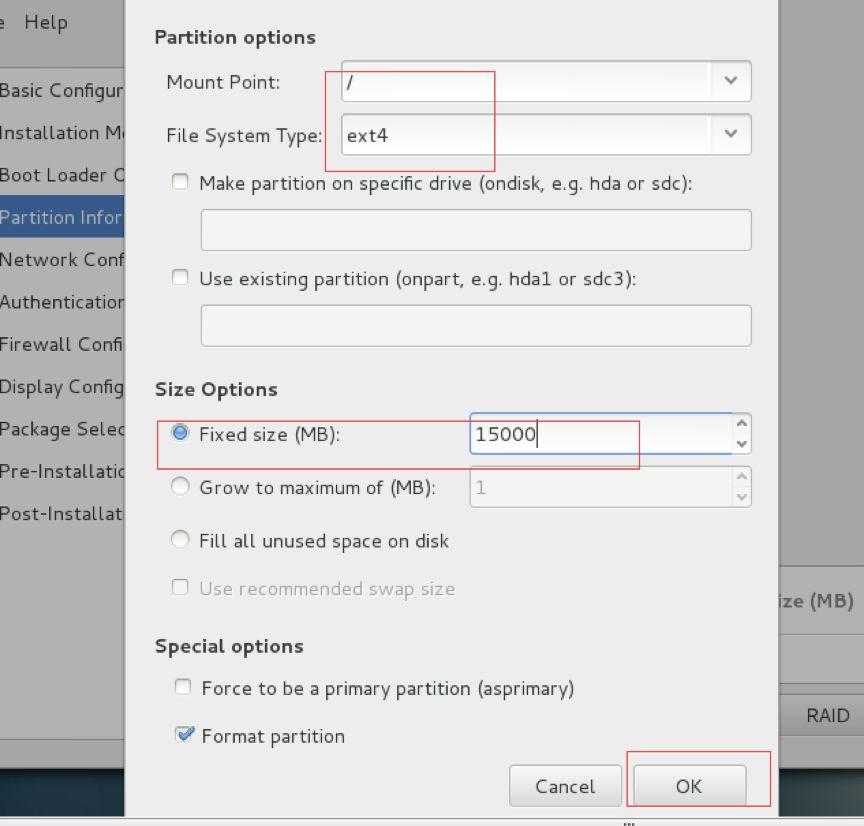Decrease Fixed size value with down arrow
Image resolution: width=864 pixels, height=826 pixels.
(741, 444)
